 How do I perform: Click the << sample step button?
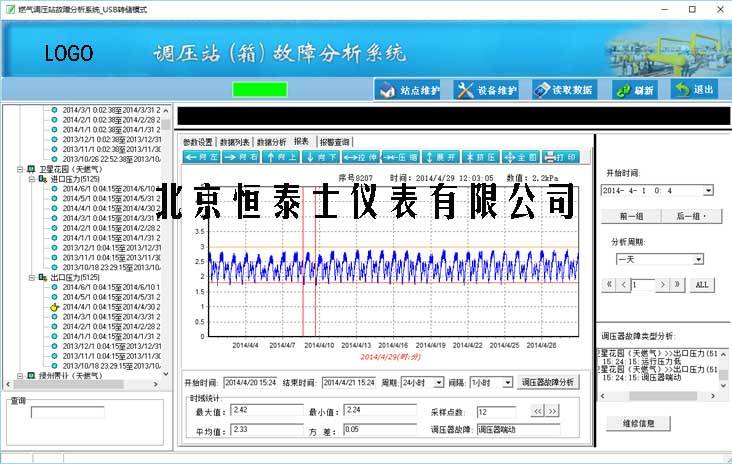tap(538, 411)
